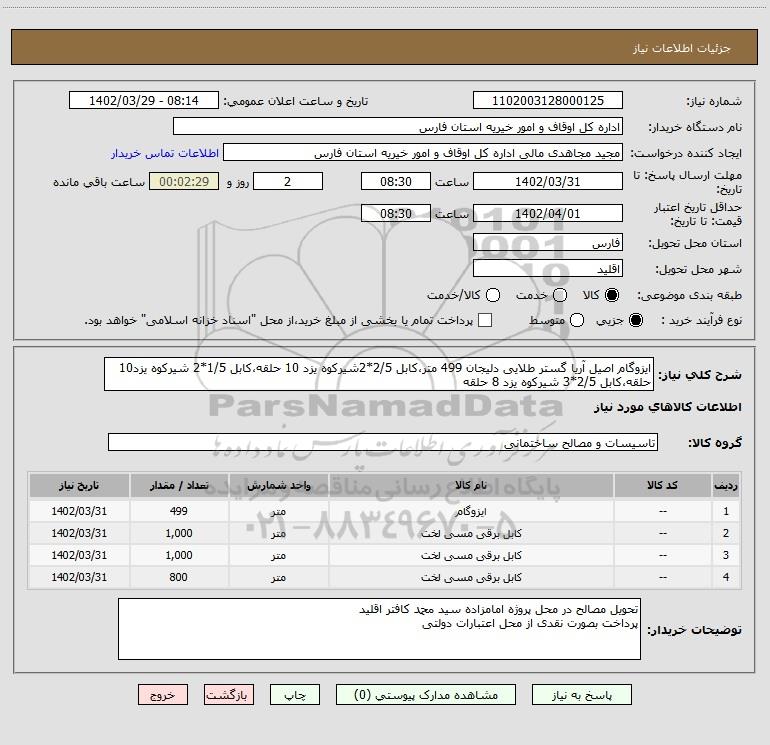Click row 3 quantity cell 1,000
This screenshot has width=770, height=745.
tap(179, 555)
